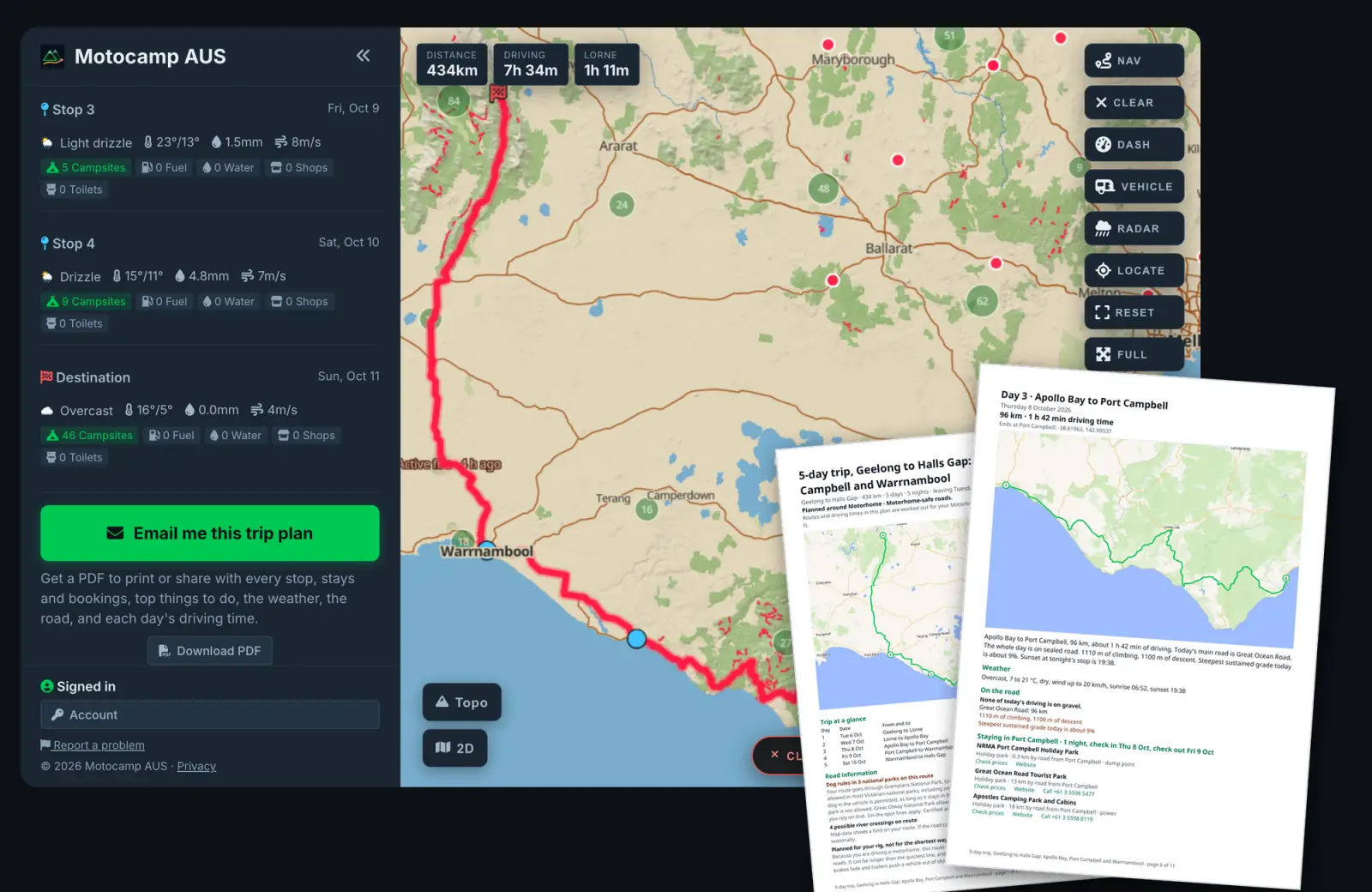Click the green 48 cluster marker

click(x=823, y=188)
